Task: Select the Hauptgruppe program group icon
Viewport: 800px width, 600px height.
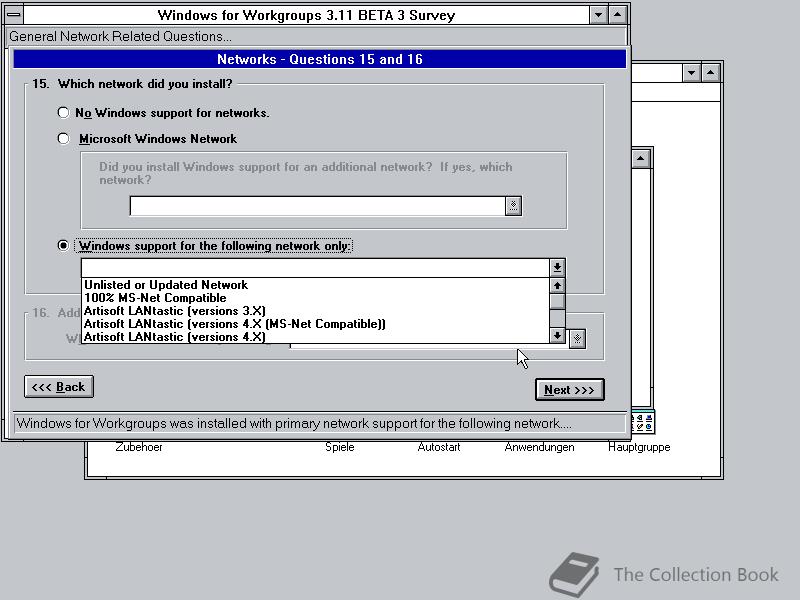Action: (644, 422)
